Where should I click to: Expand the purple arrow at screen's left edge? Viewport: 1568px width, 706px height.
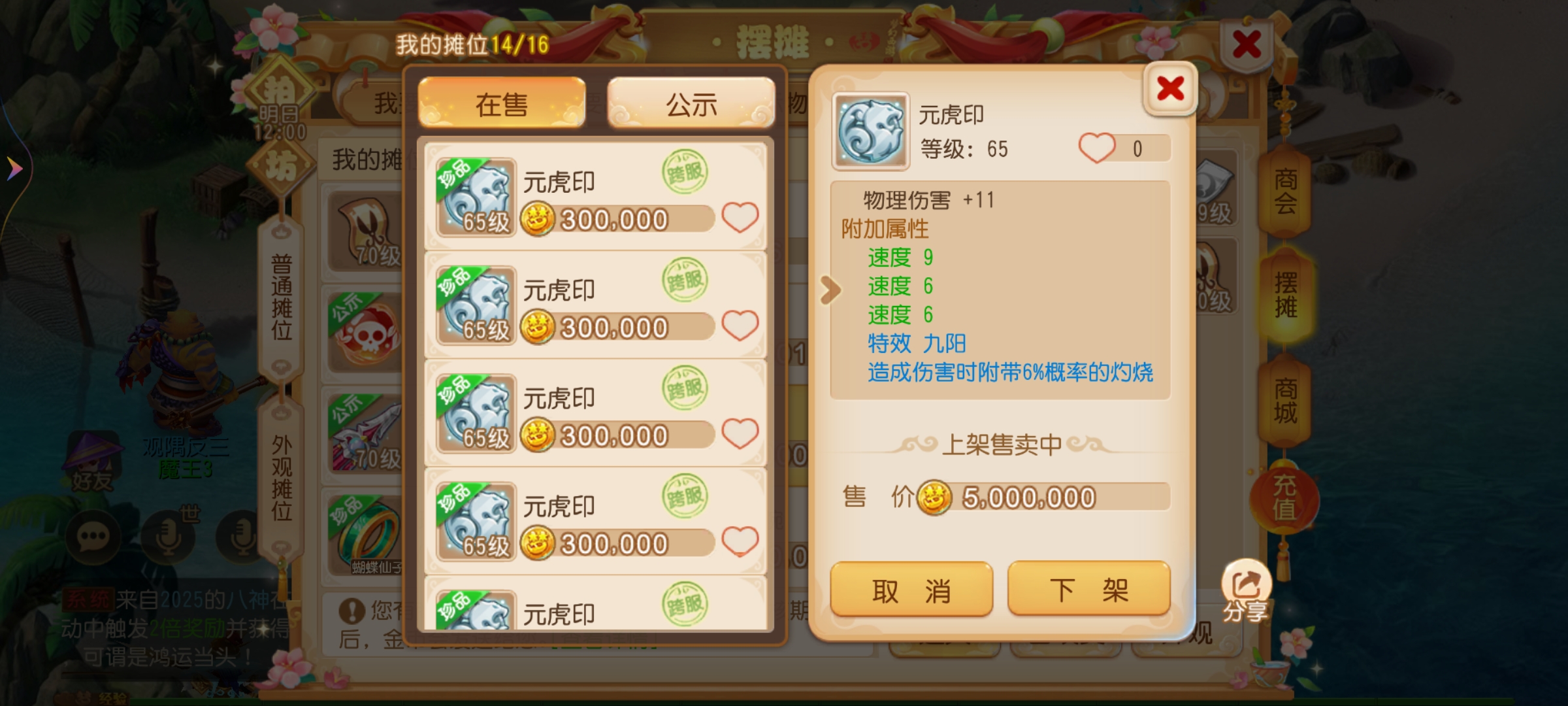(14, 169)
